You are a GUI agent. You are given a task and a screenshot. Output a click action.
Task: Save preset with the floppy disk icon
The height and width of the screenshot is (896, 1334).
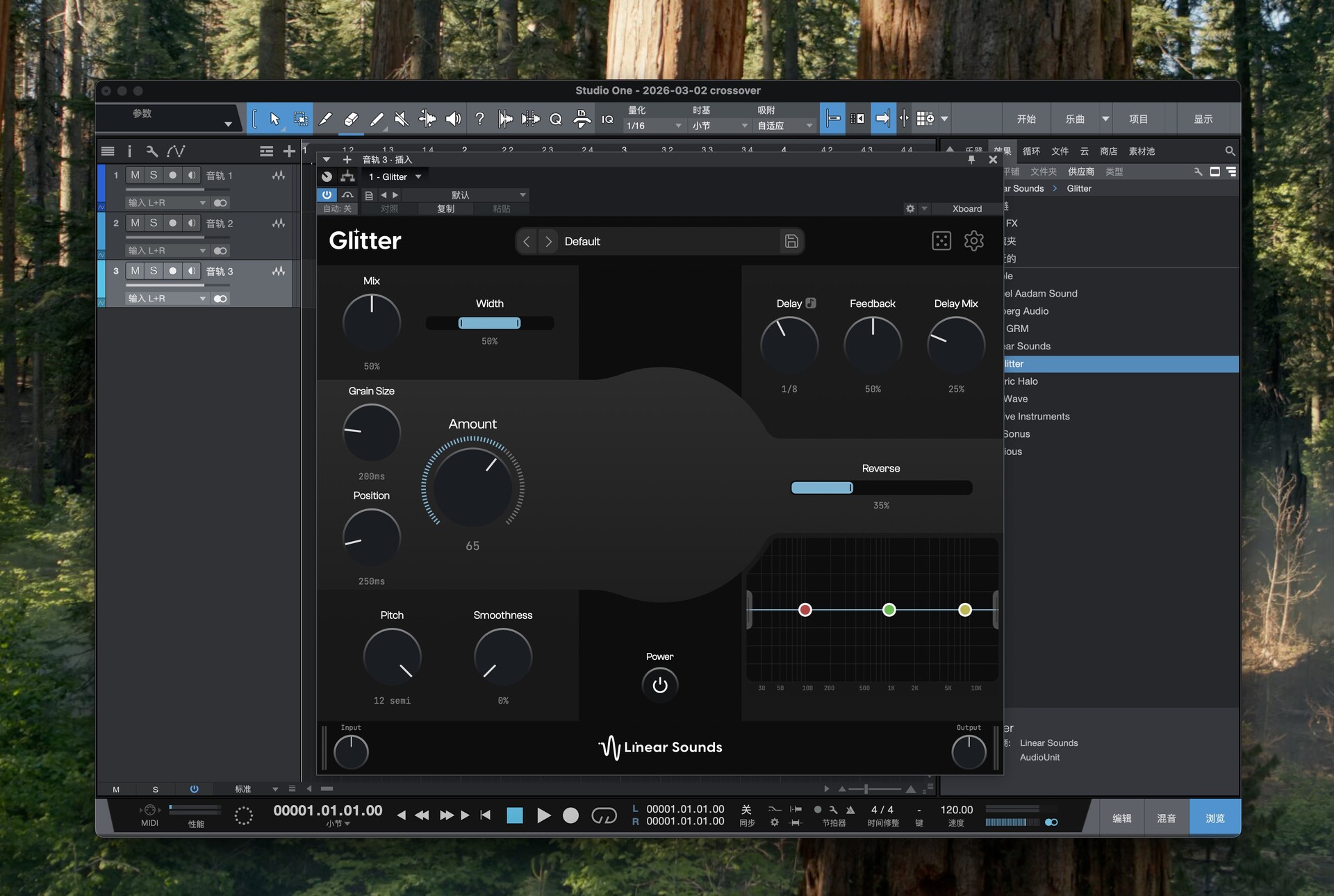(x=791, y=241)
